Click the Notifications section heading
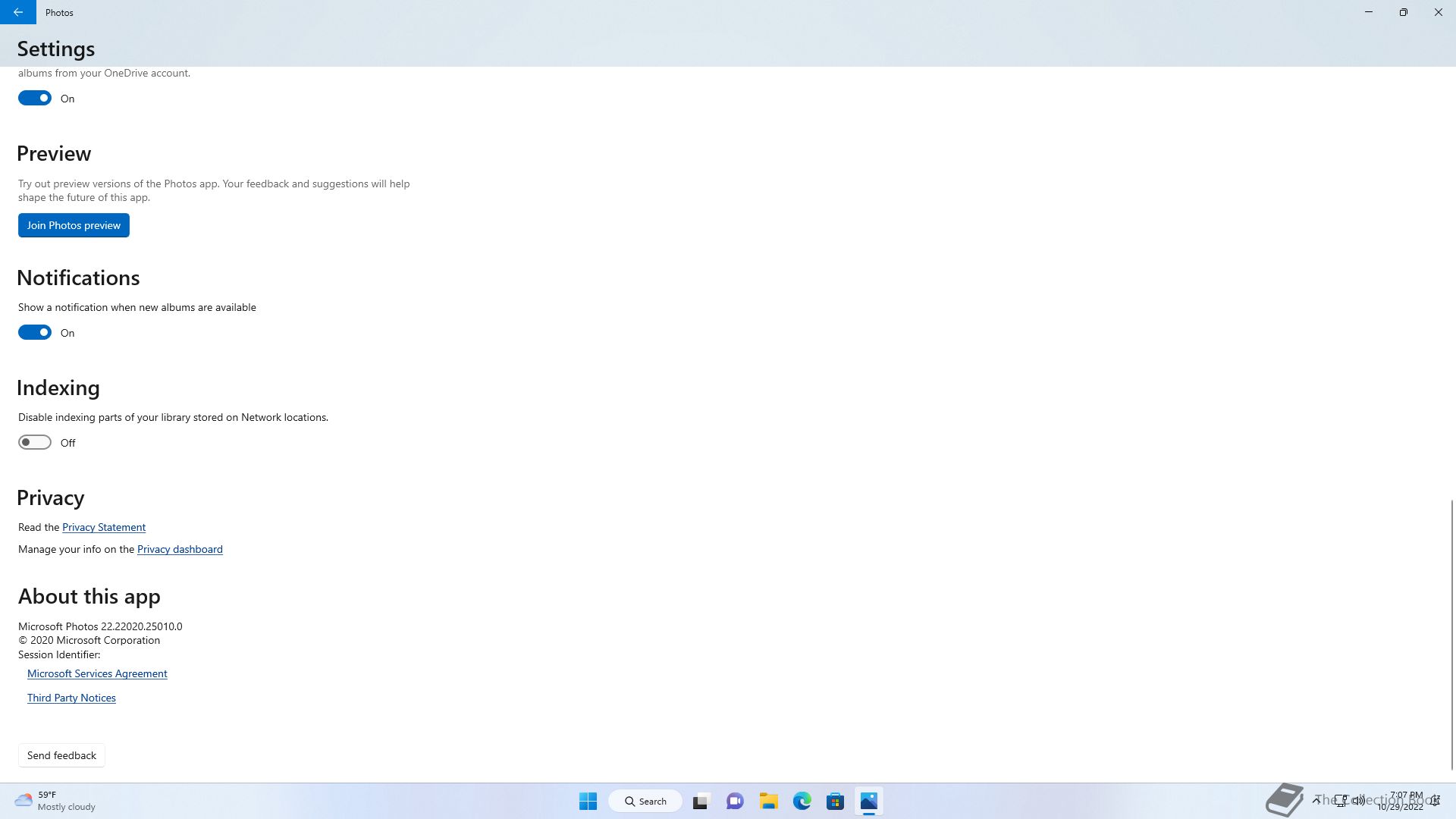This screenshot has height=819, width=1456. click(78, 278)
